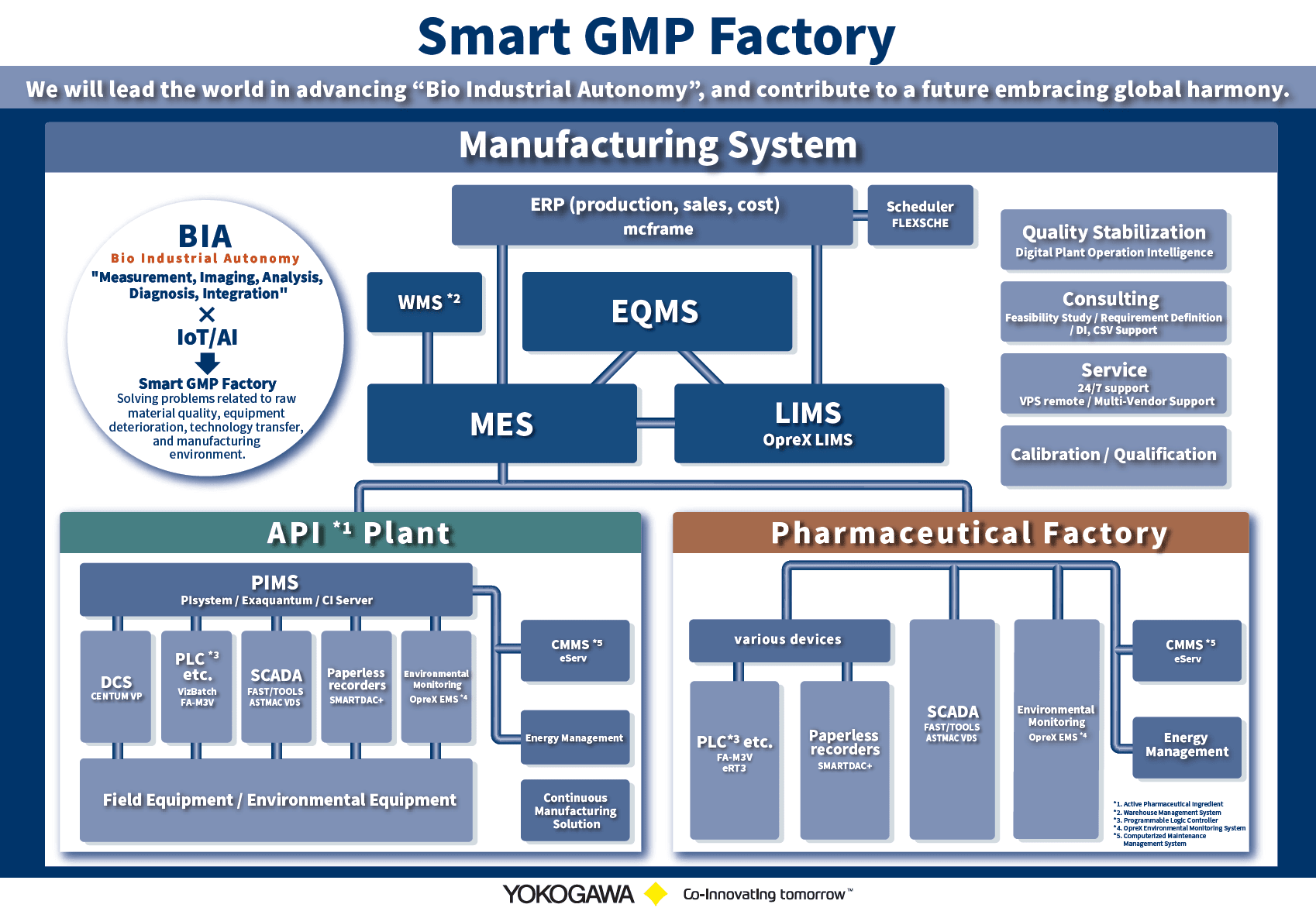Select the API Plant header
Screen dimensions: 1316x918
click(x=350, y=532)
